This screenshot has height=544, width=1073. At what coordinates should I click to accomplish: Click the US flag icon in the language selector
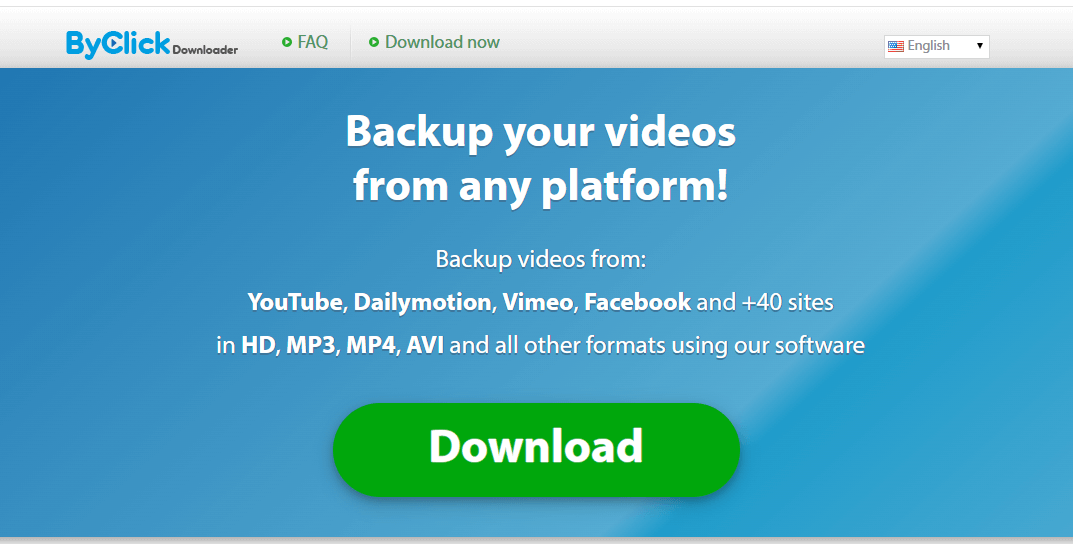[896, 47]
